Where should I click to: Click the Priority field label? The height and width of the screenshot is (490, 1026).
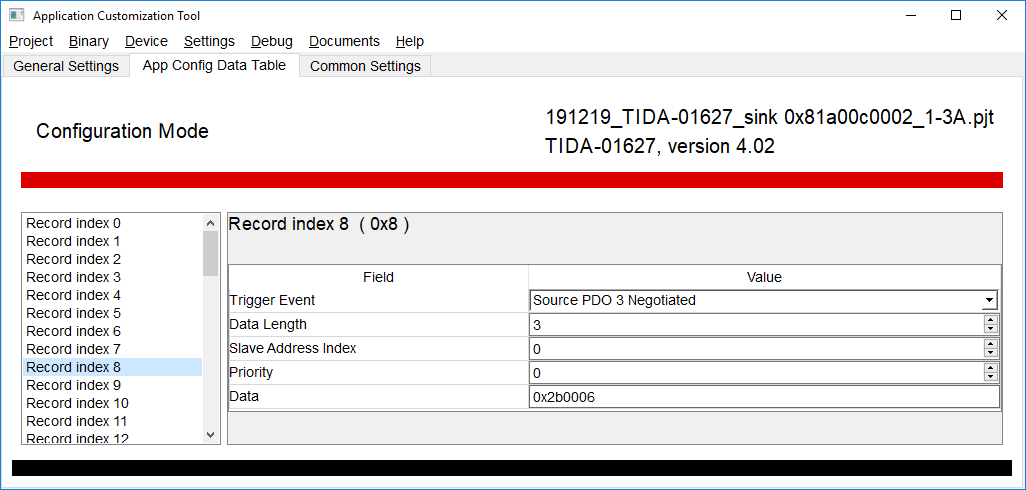(251, 372)
